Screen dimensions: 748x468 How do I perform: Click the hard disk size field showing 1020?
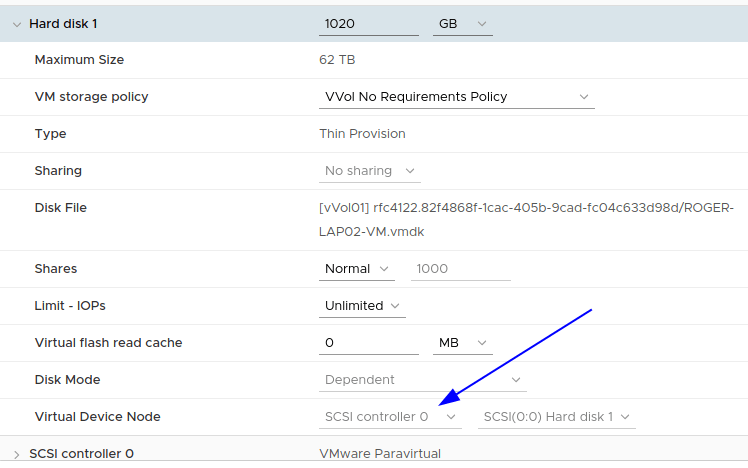click(368, 23)
